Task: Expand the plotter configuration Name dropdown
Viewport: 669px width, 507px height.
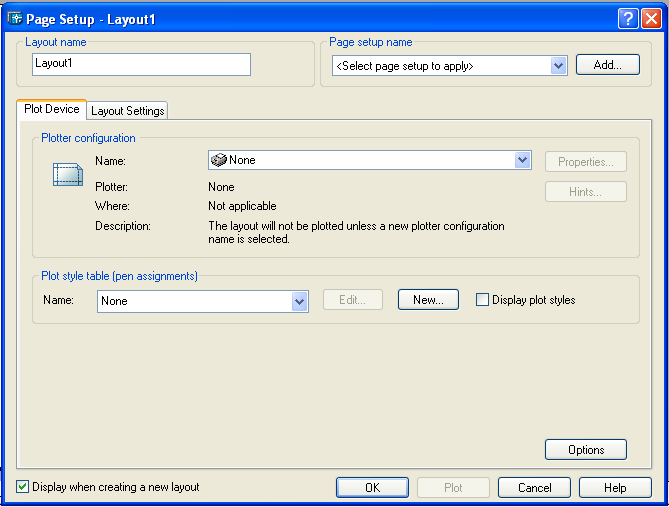Action: point(522,160)
